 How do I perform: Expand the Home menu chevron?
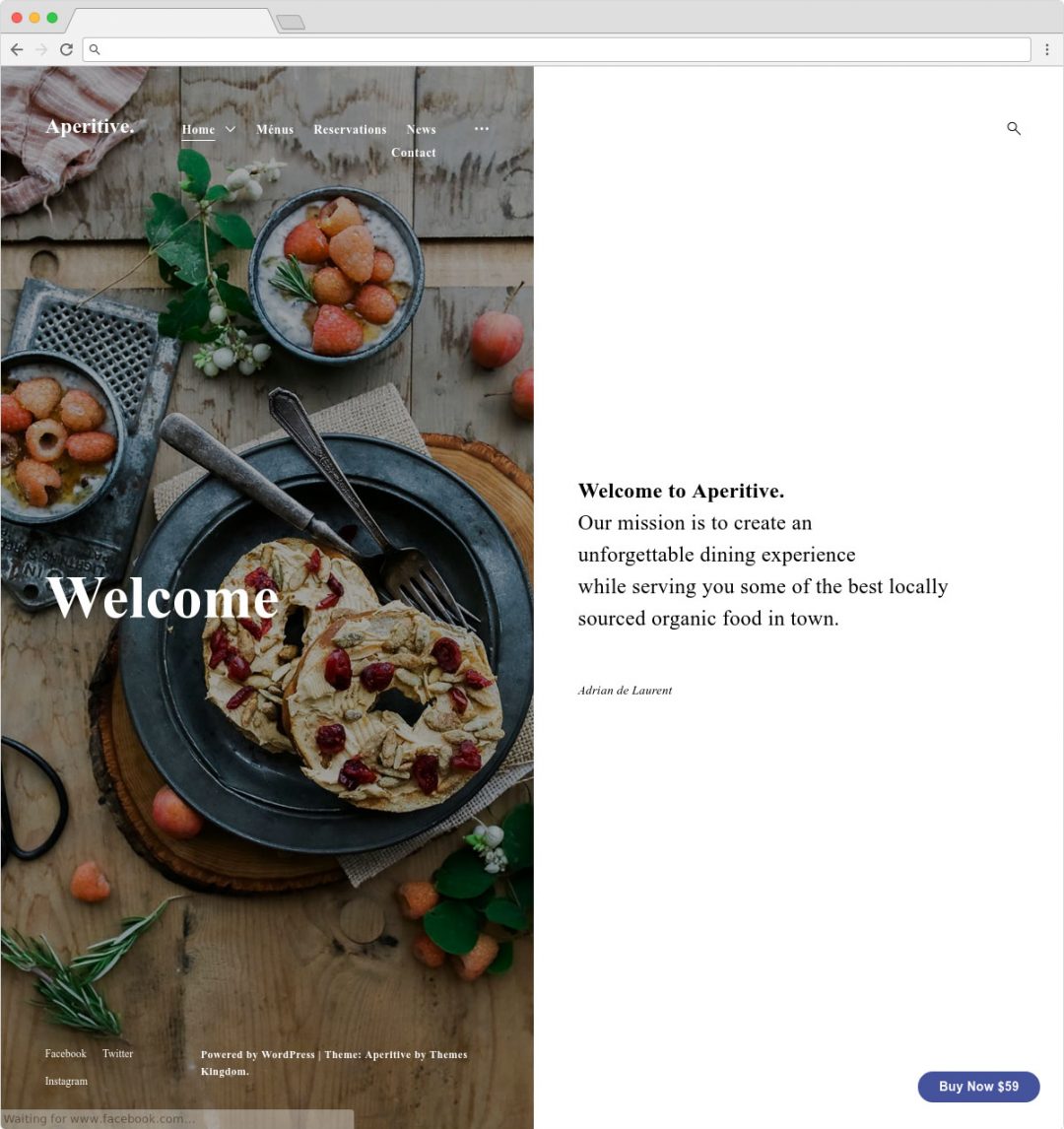231,129
